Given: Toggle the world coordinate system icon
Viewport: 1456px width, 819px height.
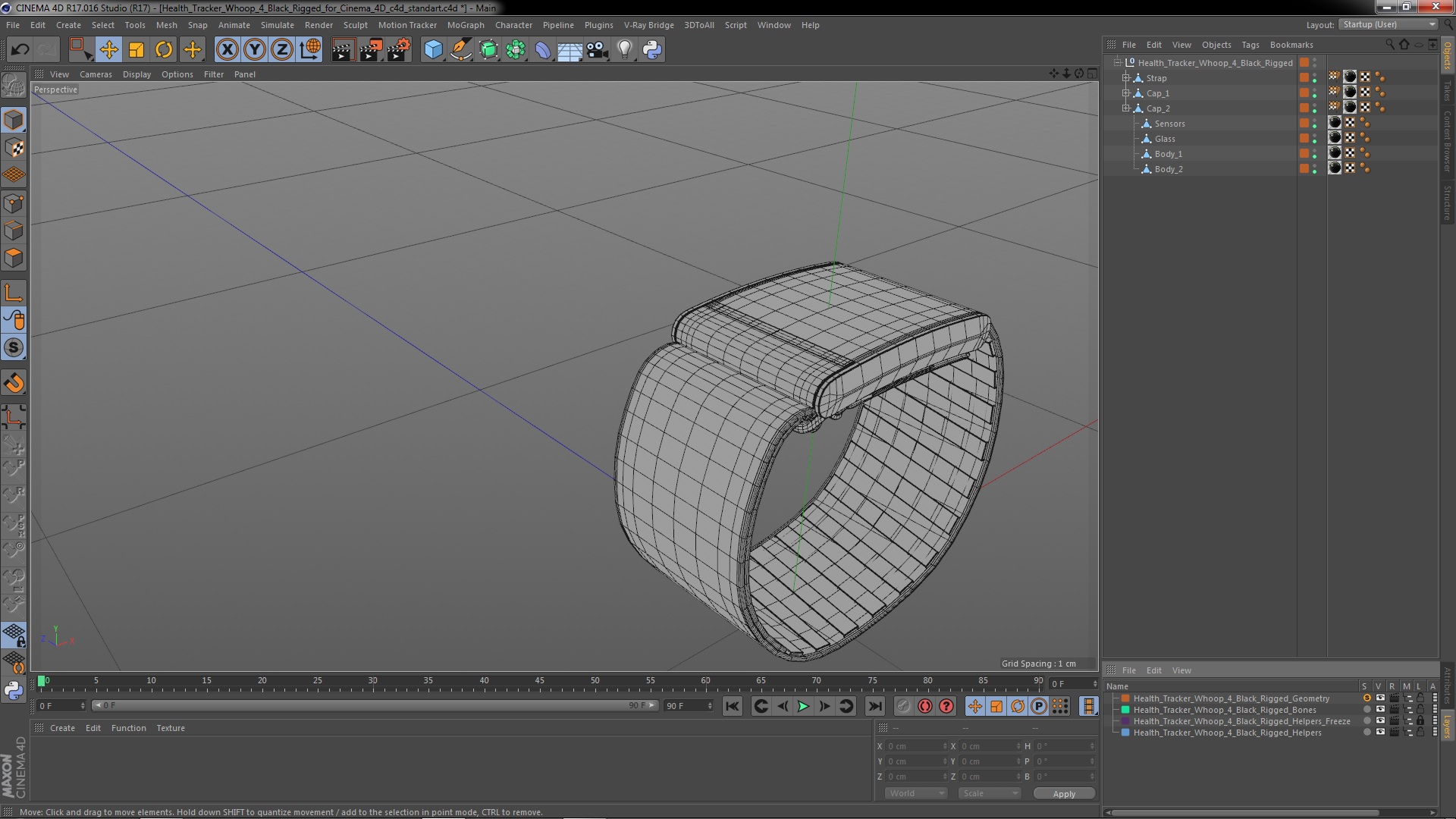Looking at the screenshot, I should click(x=310, y=50).
